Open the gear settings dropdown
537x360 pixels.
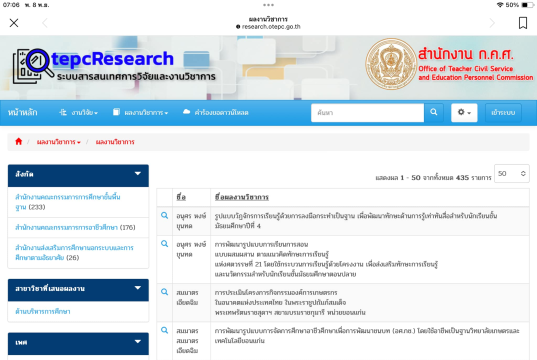click(464, 113)
